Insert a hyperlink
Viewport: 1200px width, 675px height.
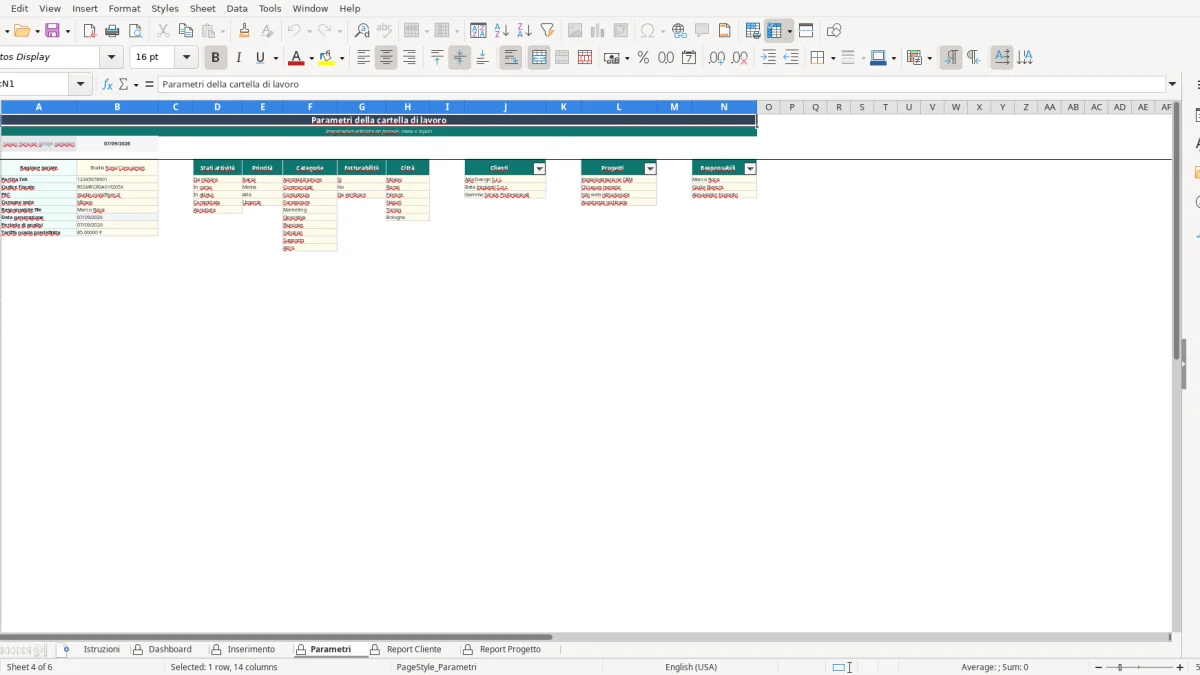click(x=679, y=31)
